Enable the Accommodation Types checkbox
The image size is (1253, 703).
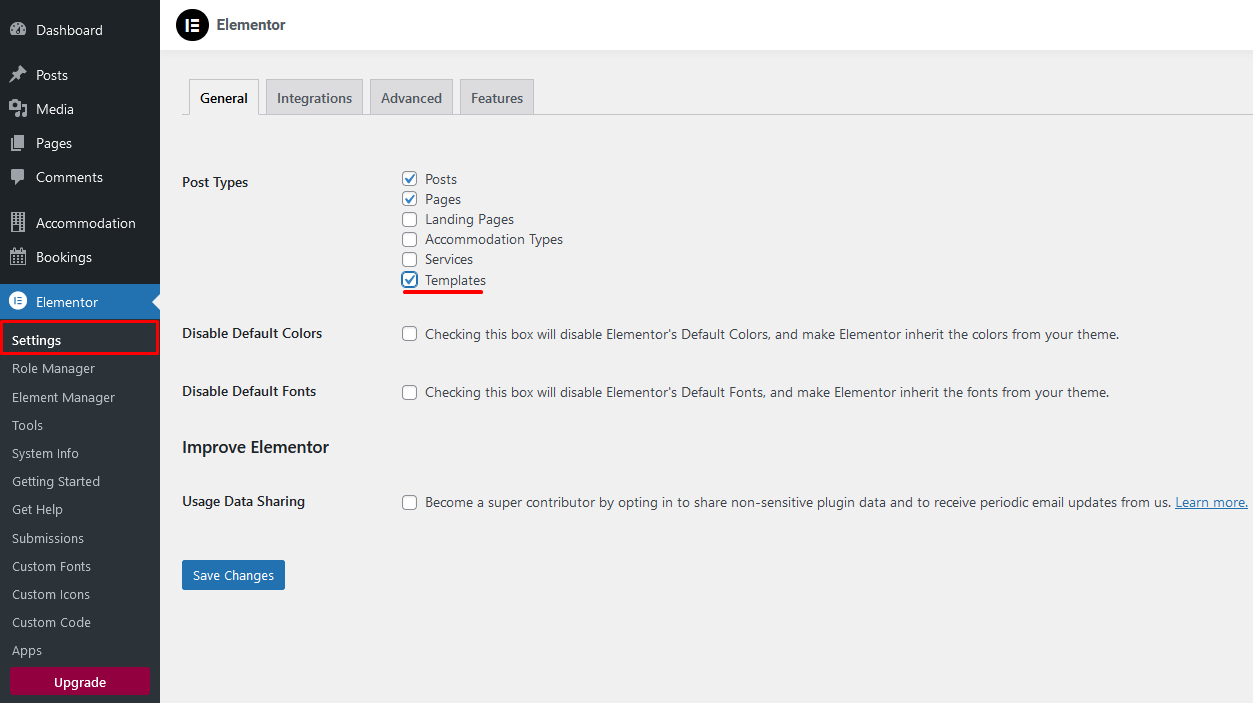(410, 239)
